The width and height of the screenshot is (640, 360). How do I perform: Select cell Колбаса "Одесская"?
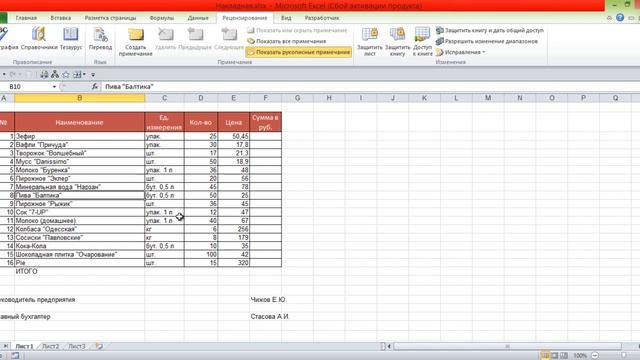click(x=80, y=229)
